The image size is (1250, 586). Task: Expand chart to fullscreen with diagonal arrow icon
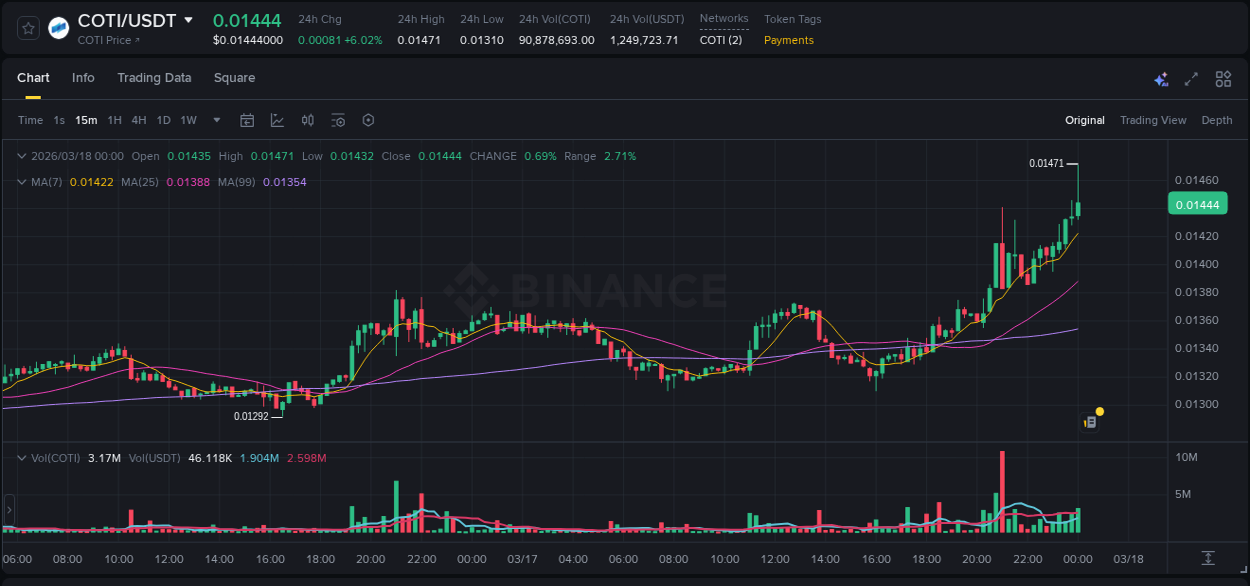(1192, 78)
